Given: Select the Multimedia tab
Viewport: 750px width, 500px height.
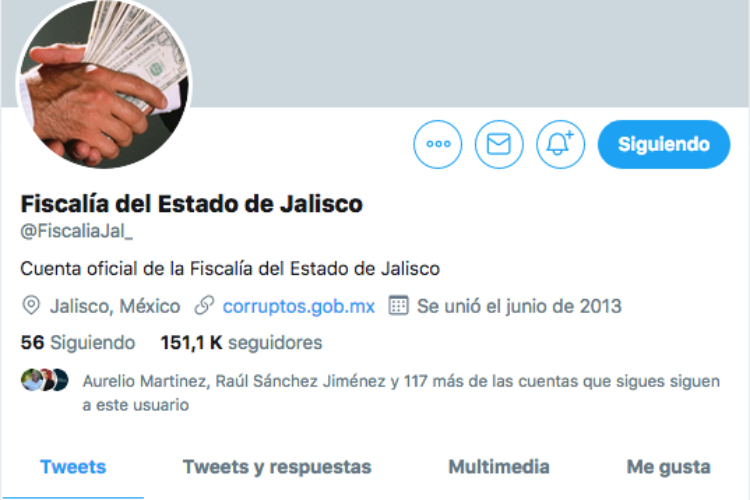Looking at the screenshot, I should (499, 467).
